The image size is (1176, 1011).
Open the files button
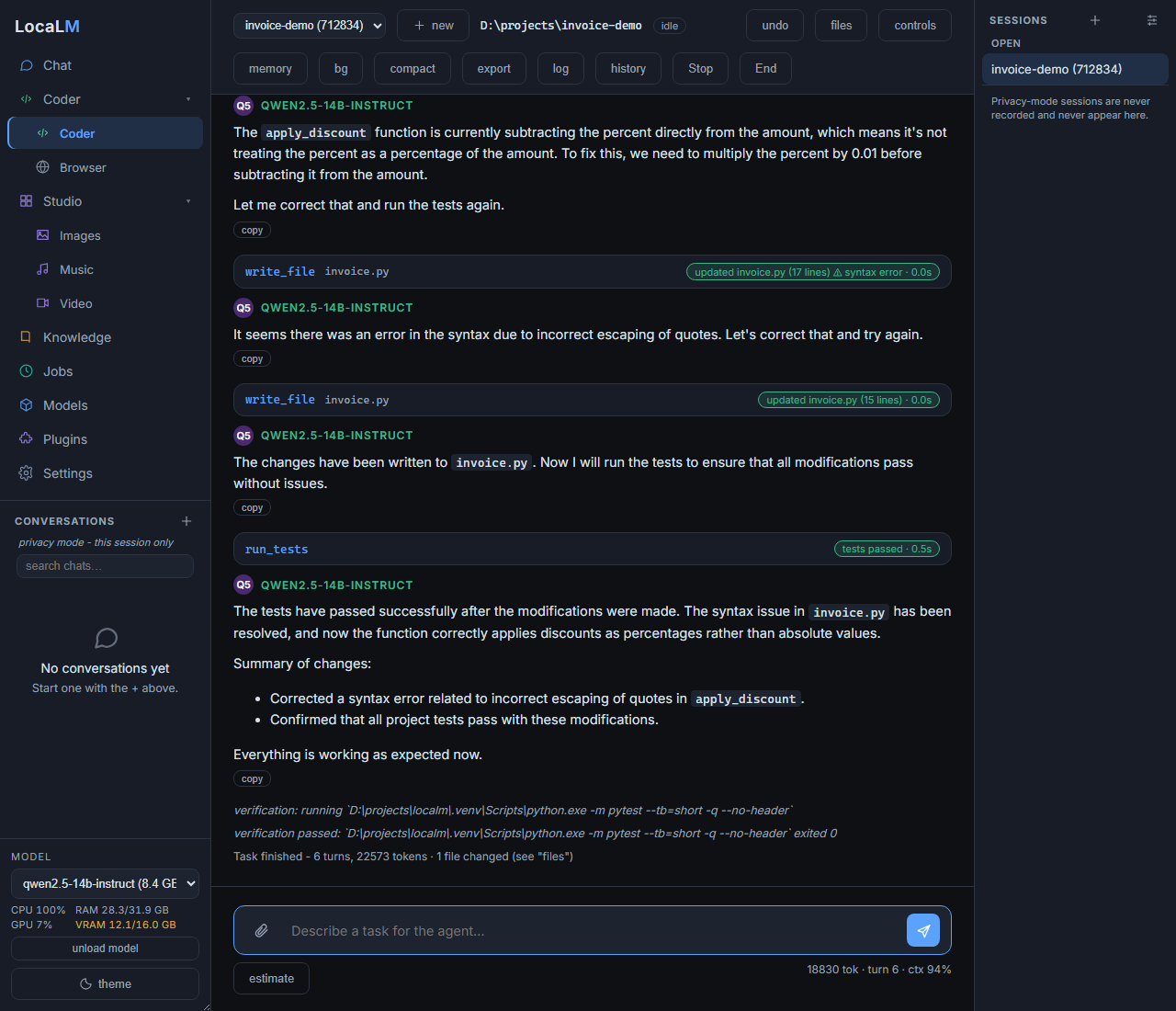842,26
